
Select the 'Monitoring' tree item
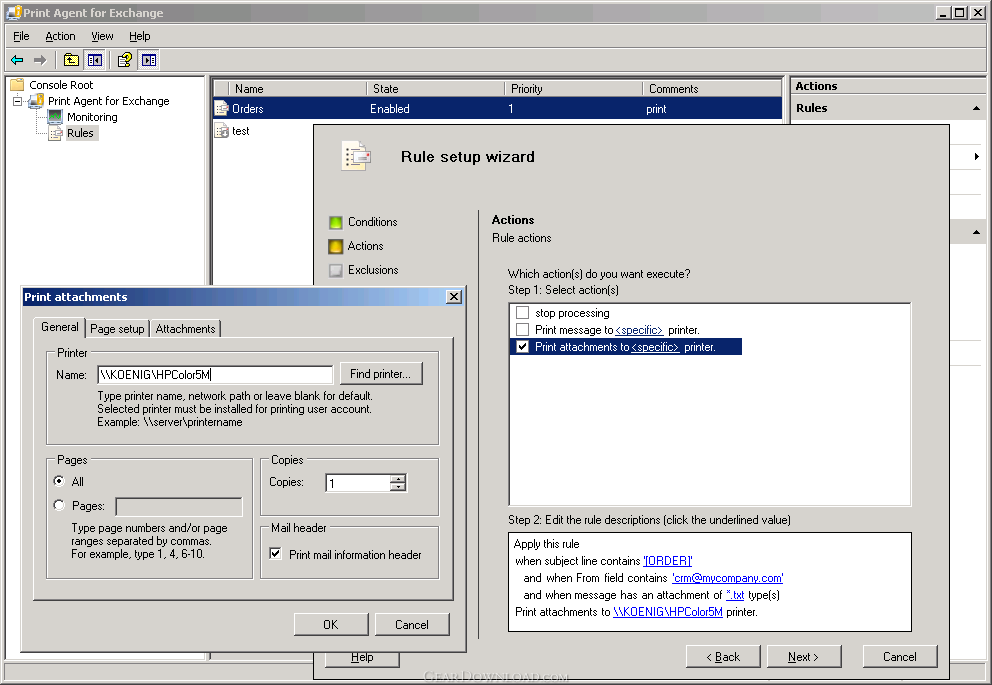coord(92,117)
